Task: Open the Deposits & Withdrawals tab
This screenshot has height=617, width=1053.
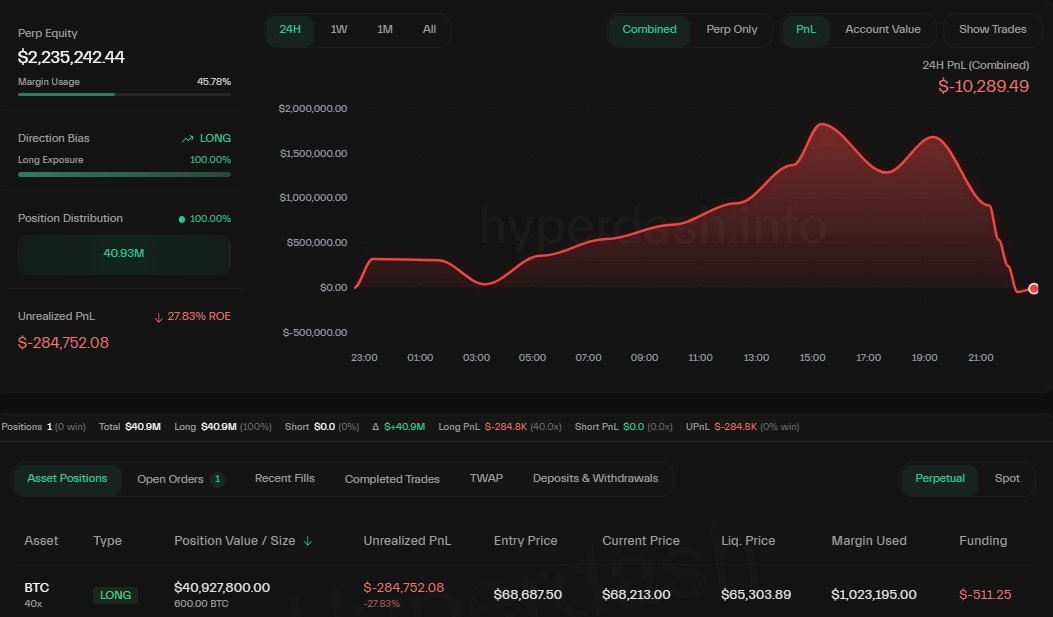Action: 595,479
